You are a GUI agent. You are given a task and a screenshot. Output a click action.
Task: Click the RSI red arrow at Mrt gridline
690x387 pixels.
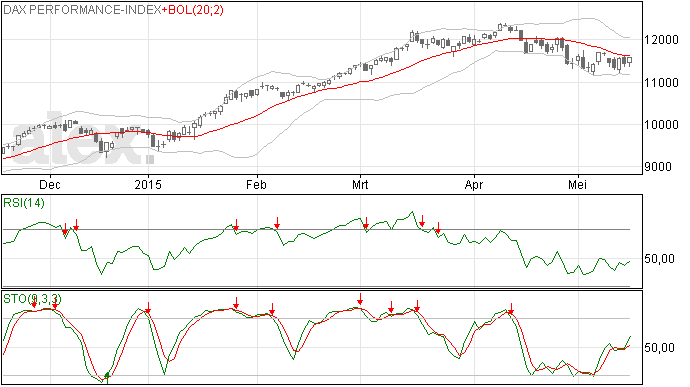[x=366, y=223]
